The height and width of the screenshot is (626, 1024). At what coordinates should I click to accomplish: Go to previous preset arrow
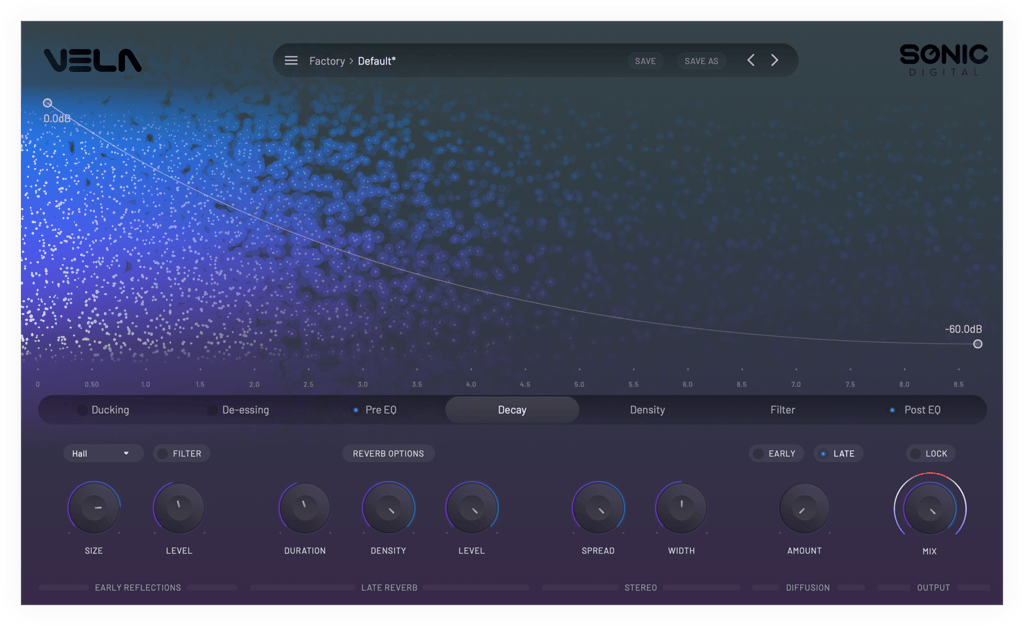click(751, 60)
